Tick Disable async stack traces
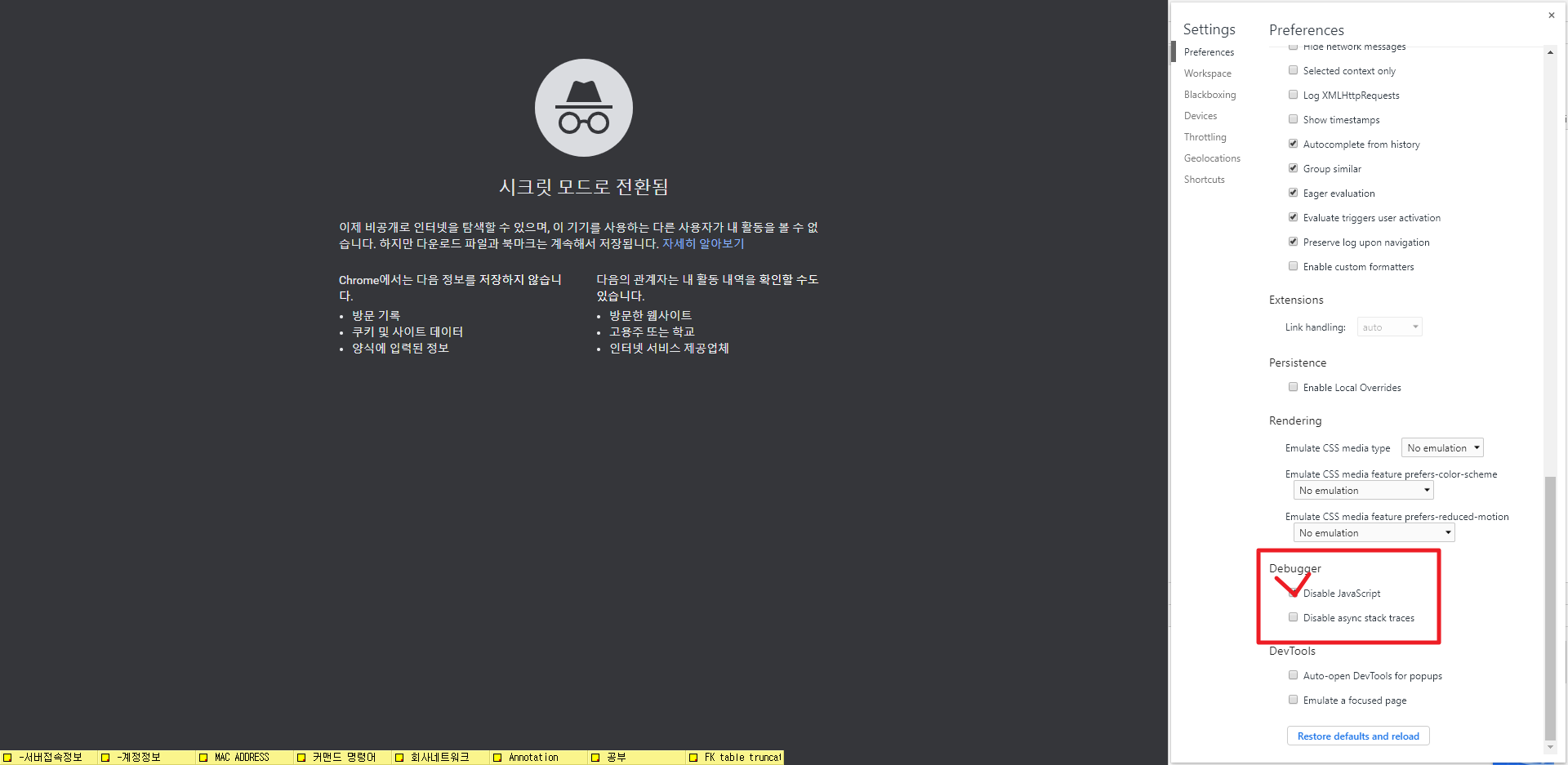 (1293, 617)
